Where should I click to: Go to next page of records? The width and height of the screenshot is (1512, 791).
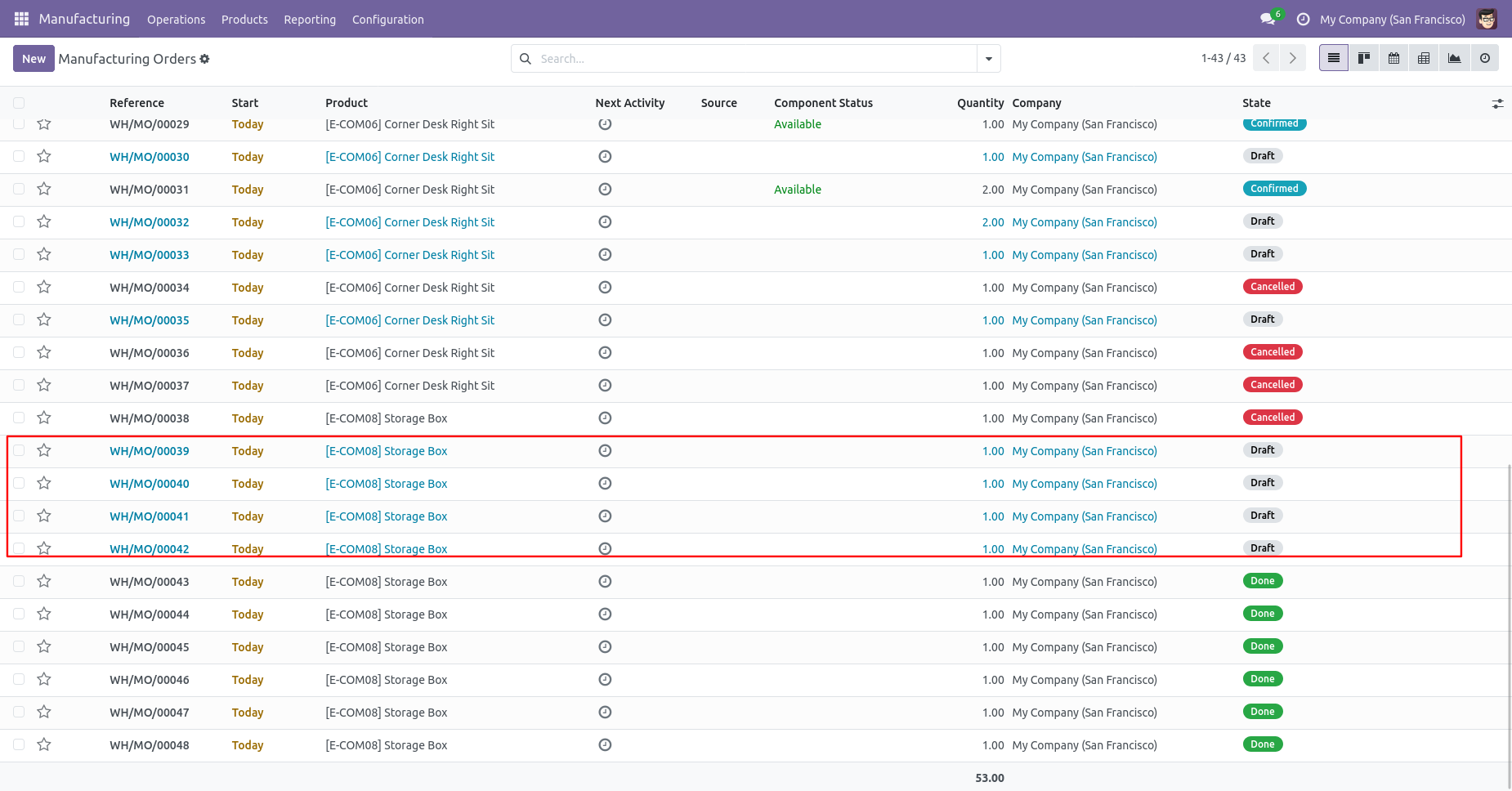coord(1293,58)
